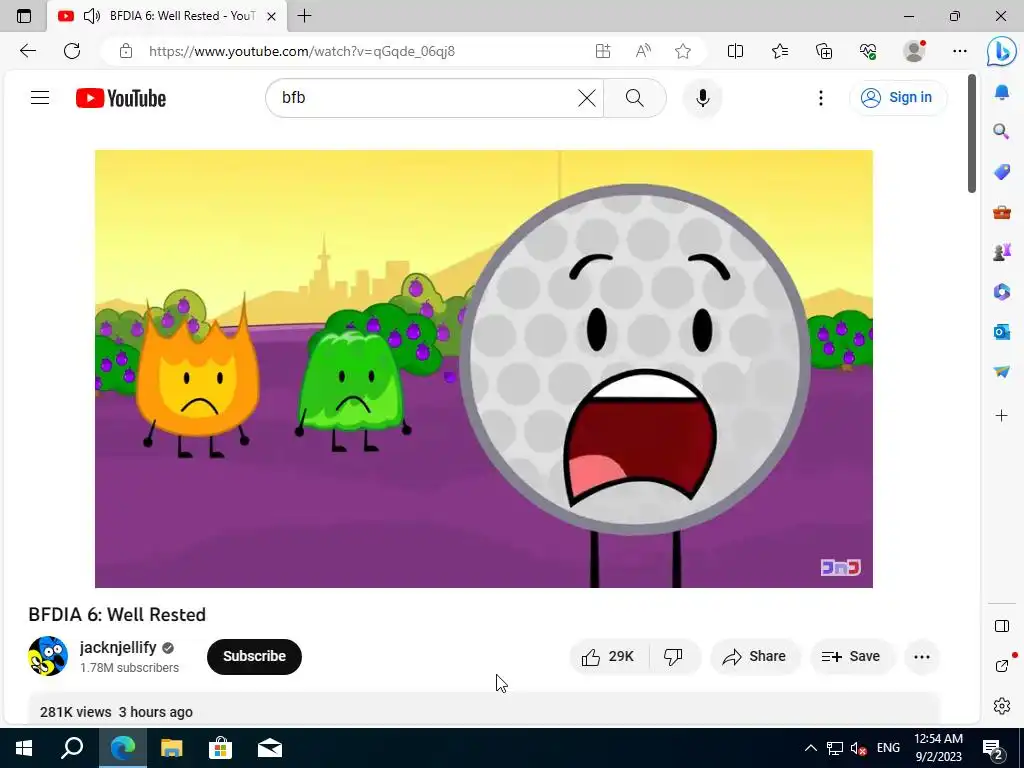Open sidebar notifications bell
Screen dimensions: 1024x768
pyautogui.click(x=1002, y=92)
